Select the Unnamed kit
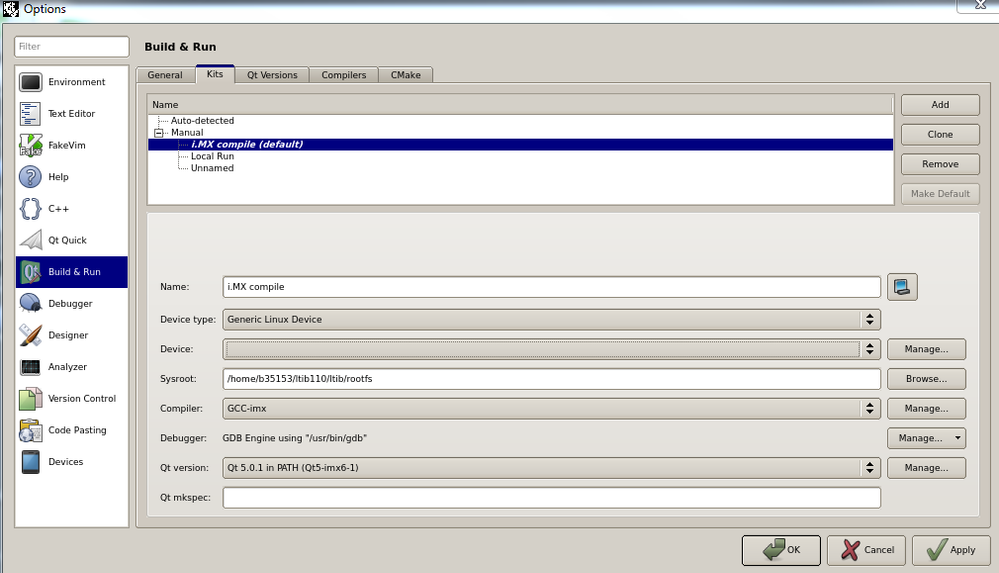This screenshot has height=573, width=999. 212,168
